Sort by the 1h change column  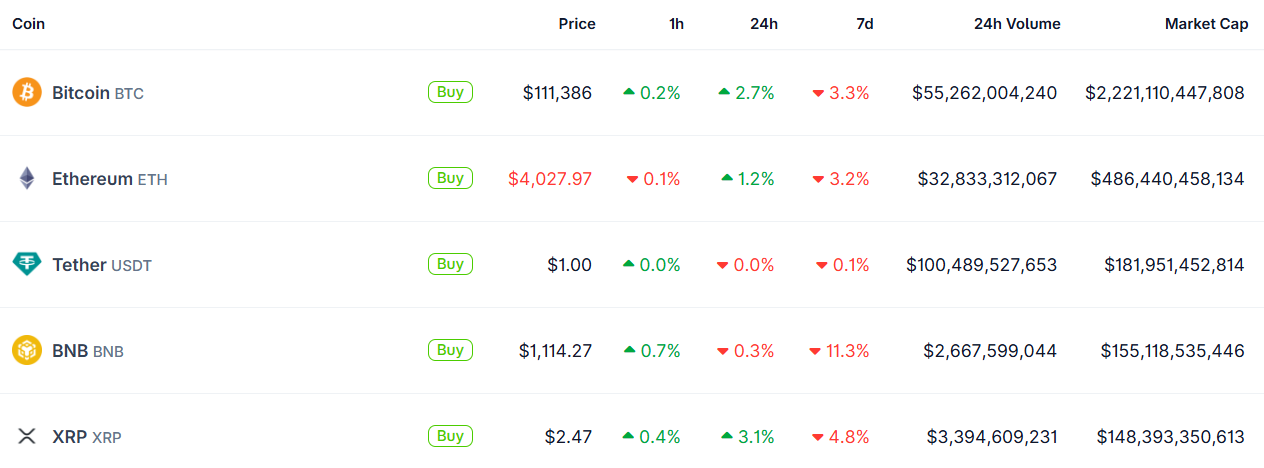[x=676, y=24]
